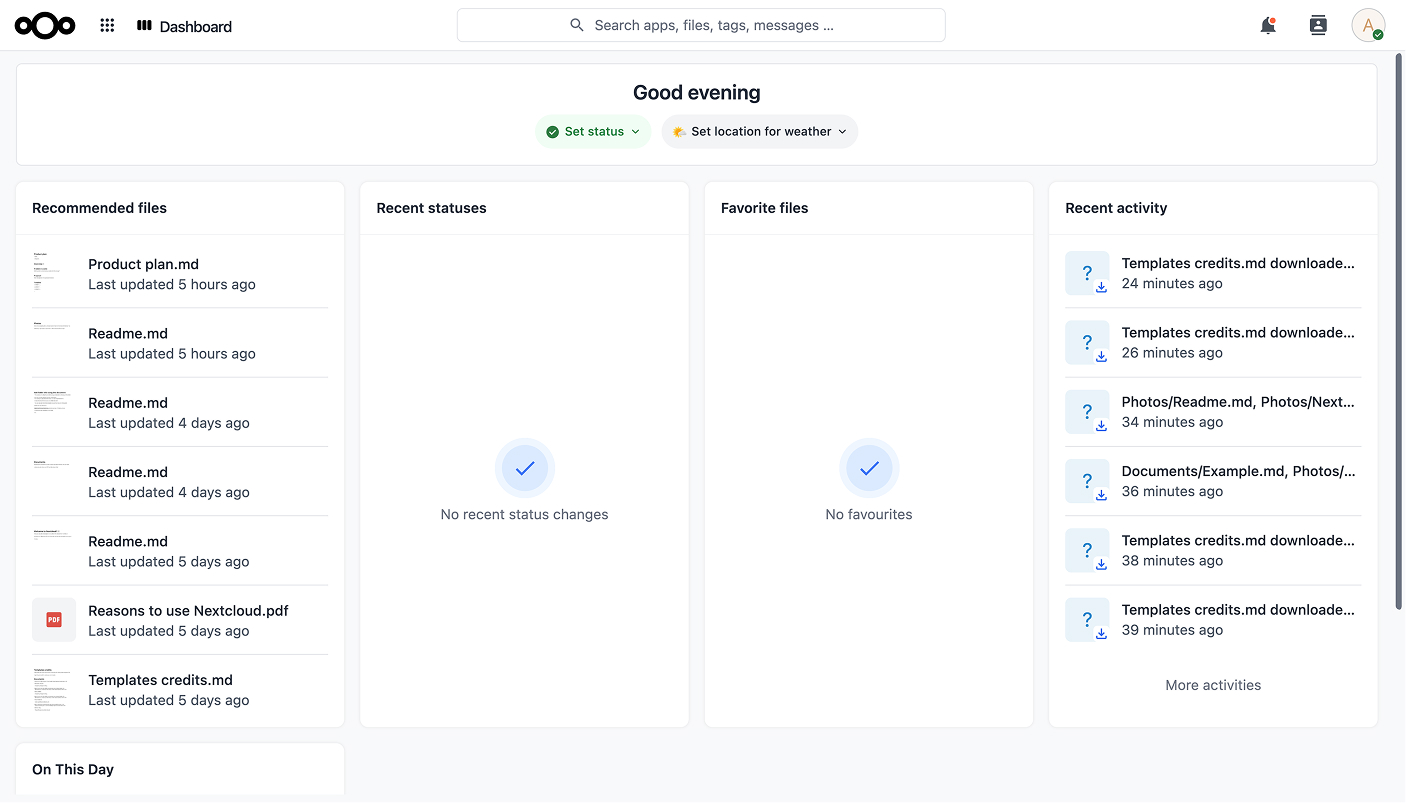
Task: Open the apps grid menu icon
Action: pyautogui.click(x=107, y=26)
